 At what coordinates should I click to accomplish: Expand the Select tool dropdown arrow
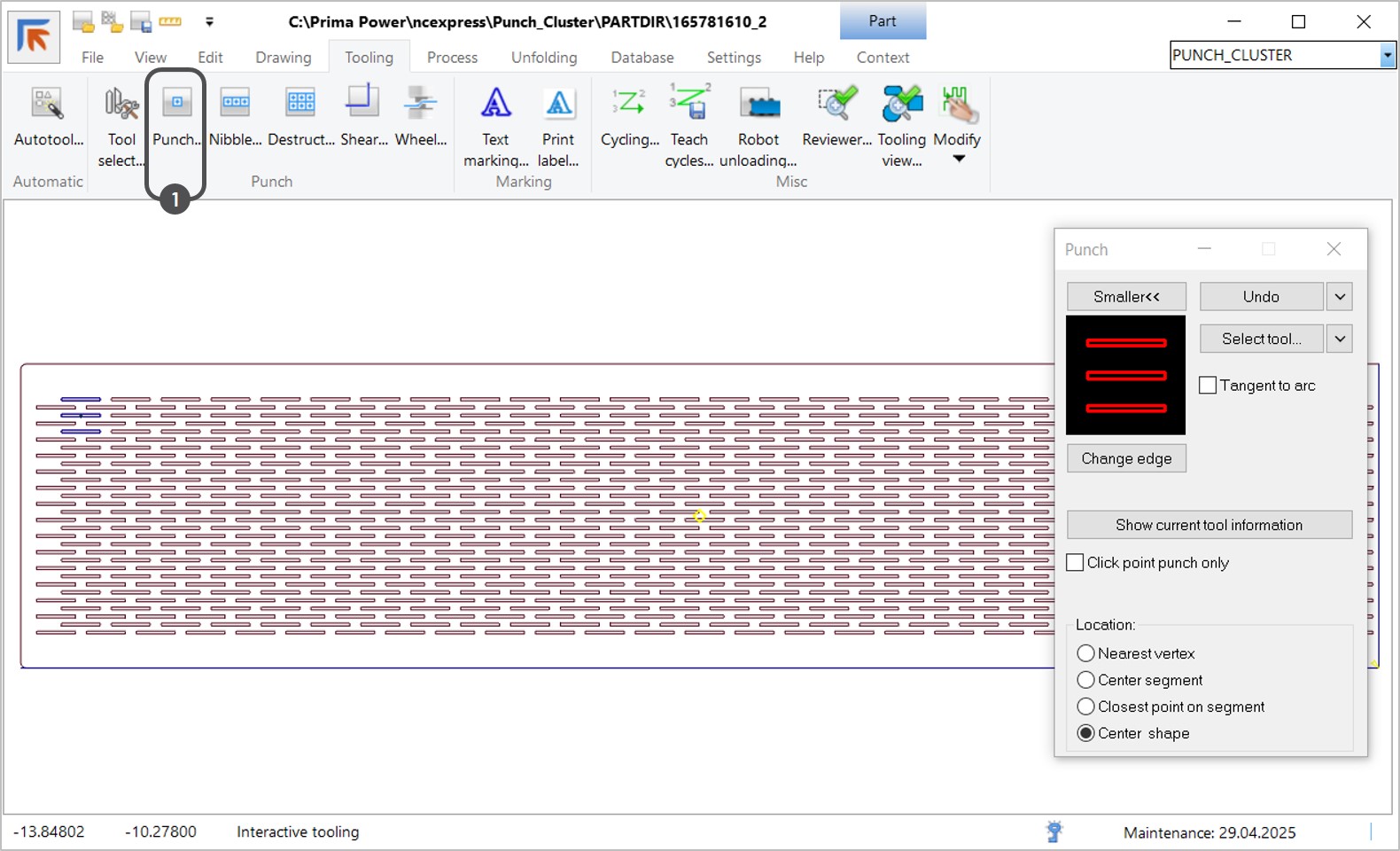[1340, 339]
